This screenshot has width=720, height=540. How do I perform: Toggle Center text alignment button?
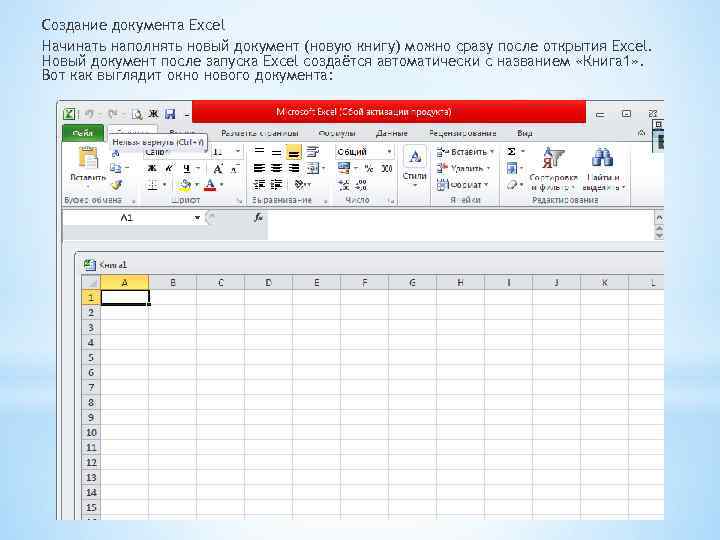[x=276, y=169]
